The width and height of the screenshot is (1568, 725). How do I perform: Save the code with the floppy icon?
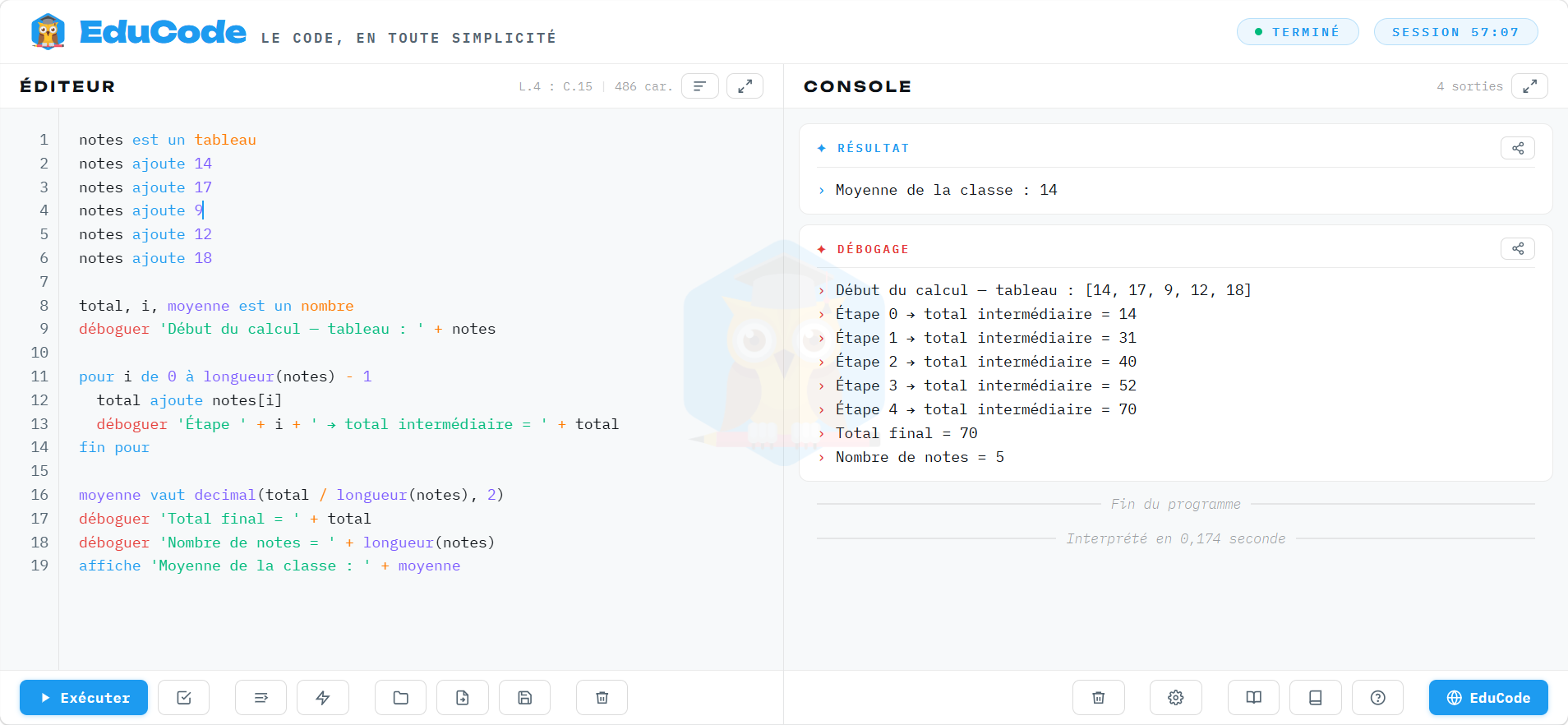[x=524, y=698]
